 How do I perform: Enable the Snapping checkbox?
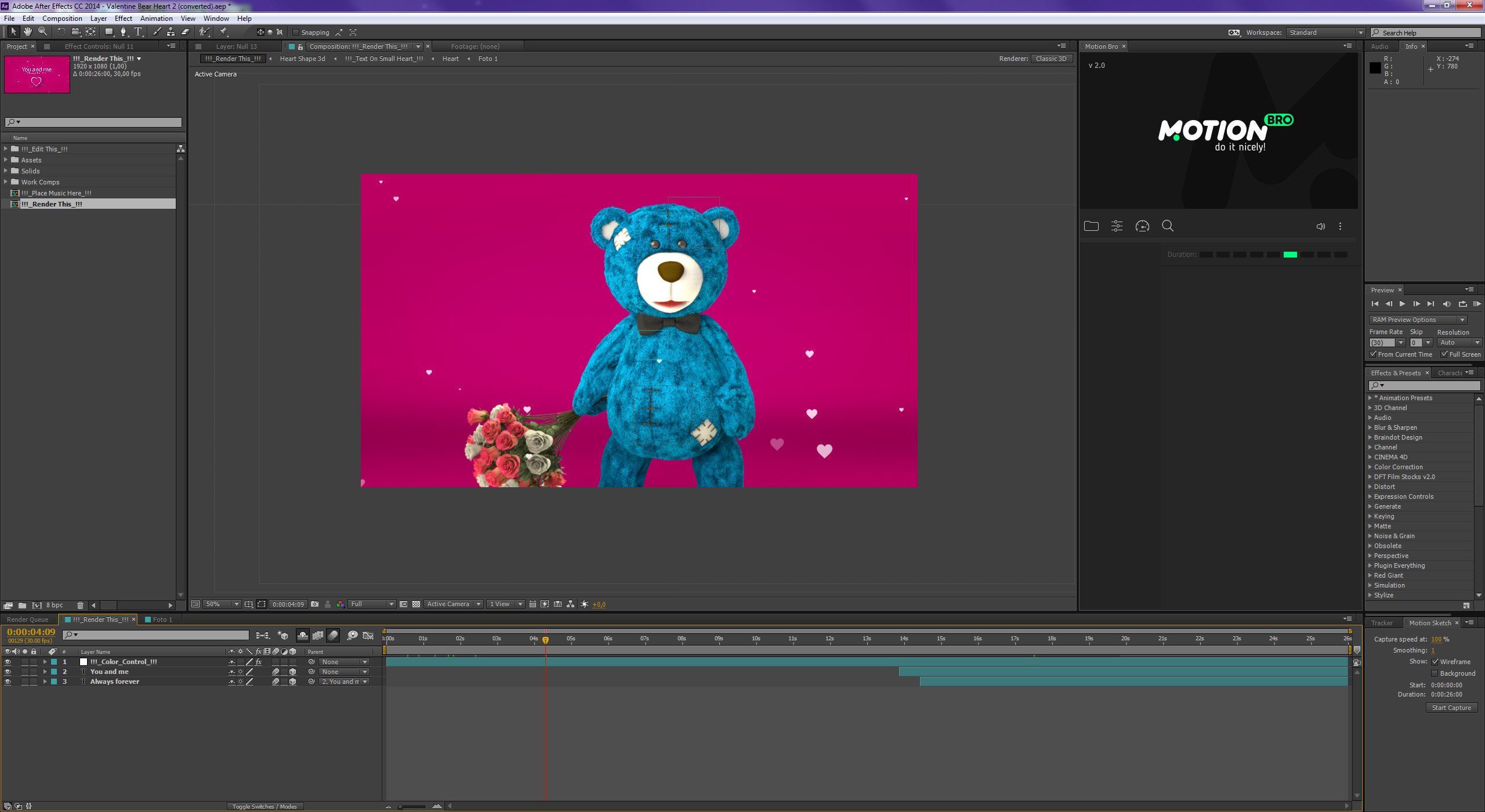296,32
